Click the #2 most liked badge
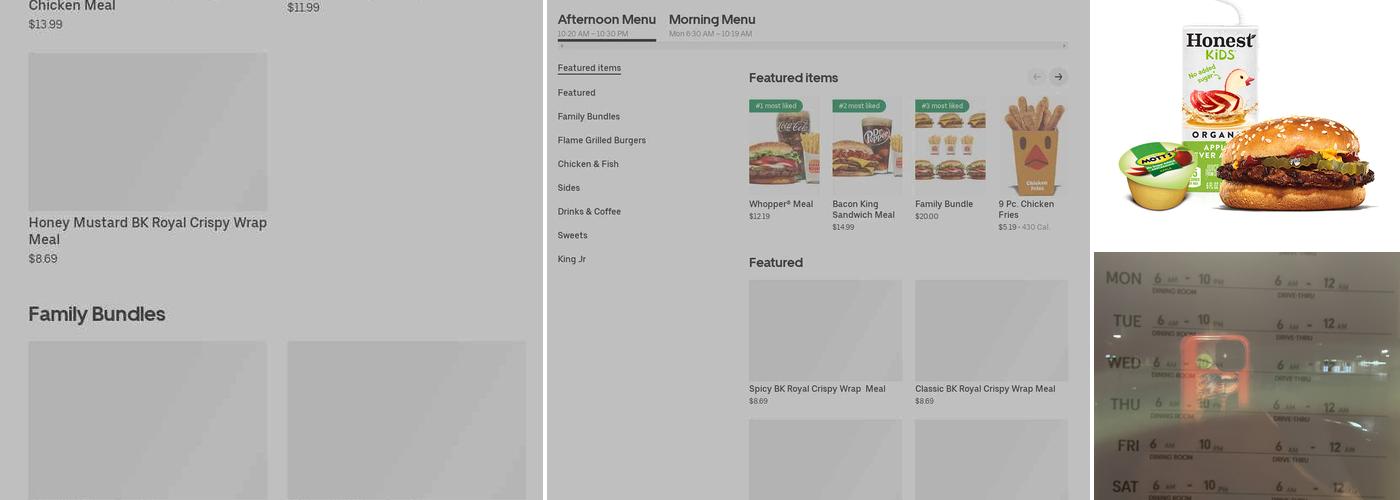 coord(859,106)
